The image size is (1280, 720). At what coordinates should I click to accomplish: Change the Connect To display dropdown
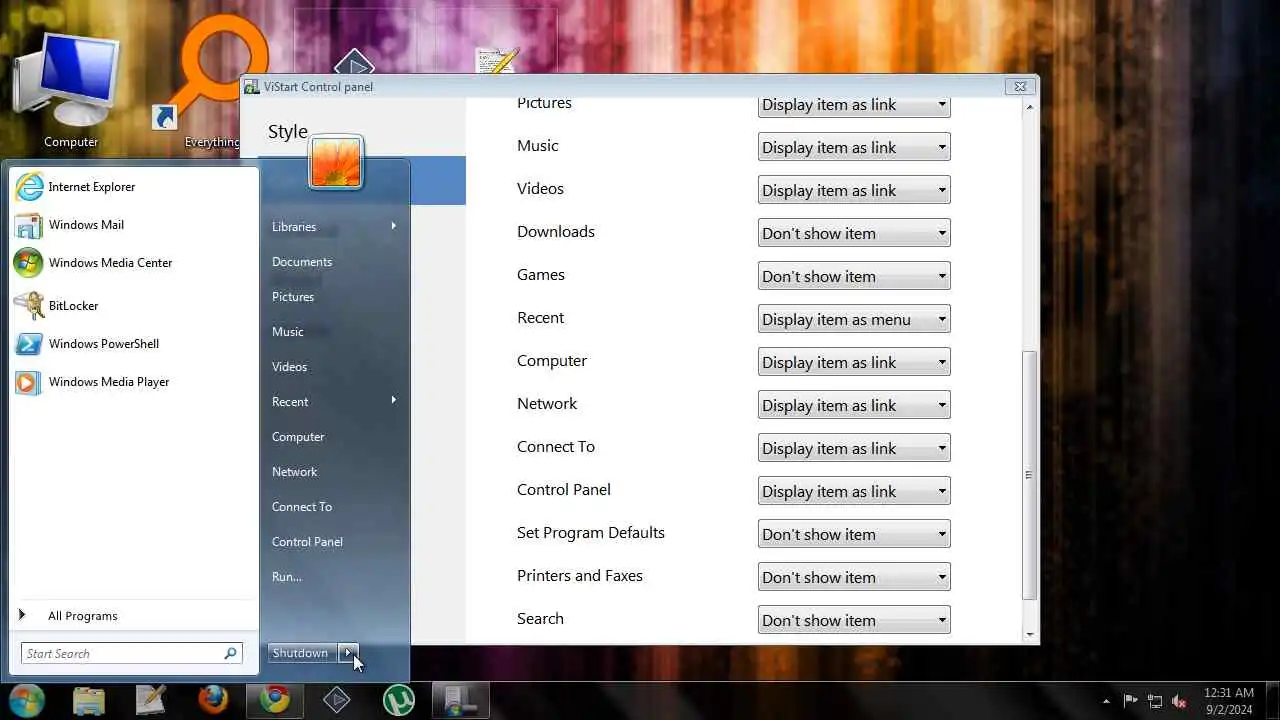[x=854, y=448]
